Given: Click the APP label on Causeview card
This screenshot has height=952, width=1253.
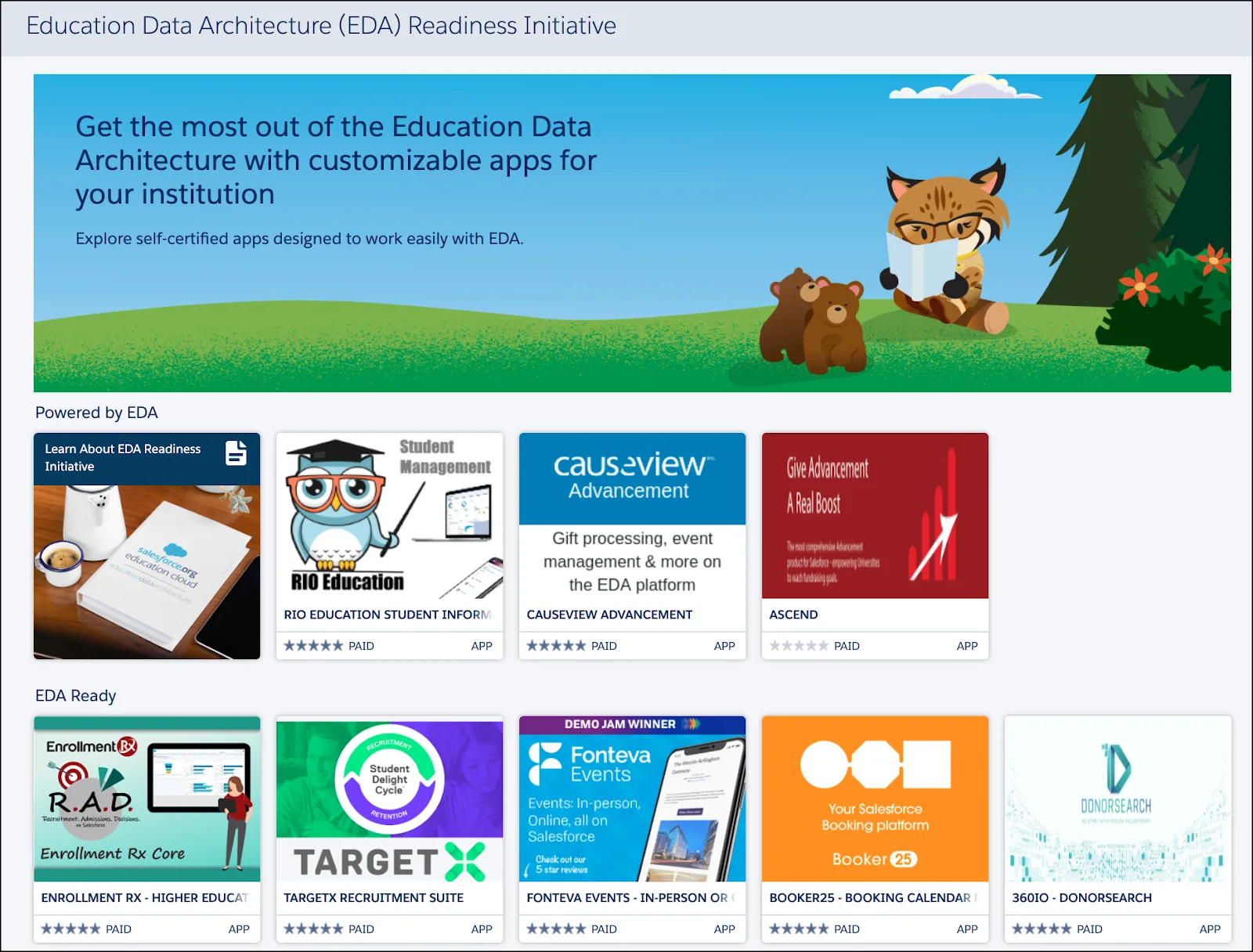Looking at the screenshot, I should click(x=724, y=646).
